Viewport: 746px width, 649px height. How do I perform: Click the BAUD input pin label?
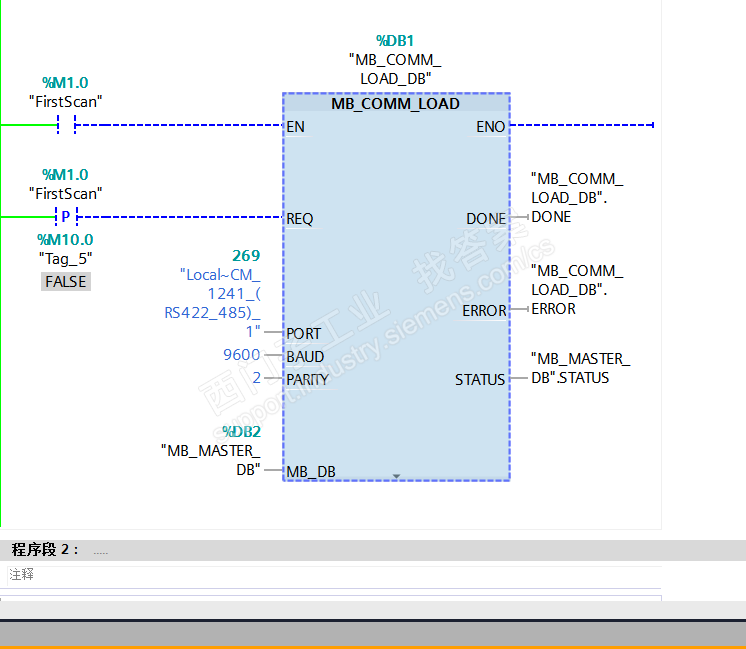tap(305, 357)
